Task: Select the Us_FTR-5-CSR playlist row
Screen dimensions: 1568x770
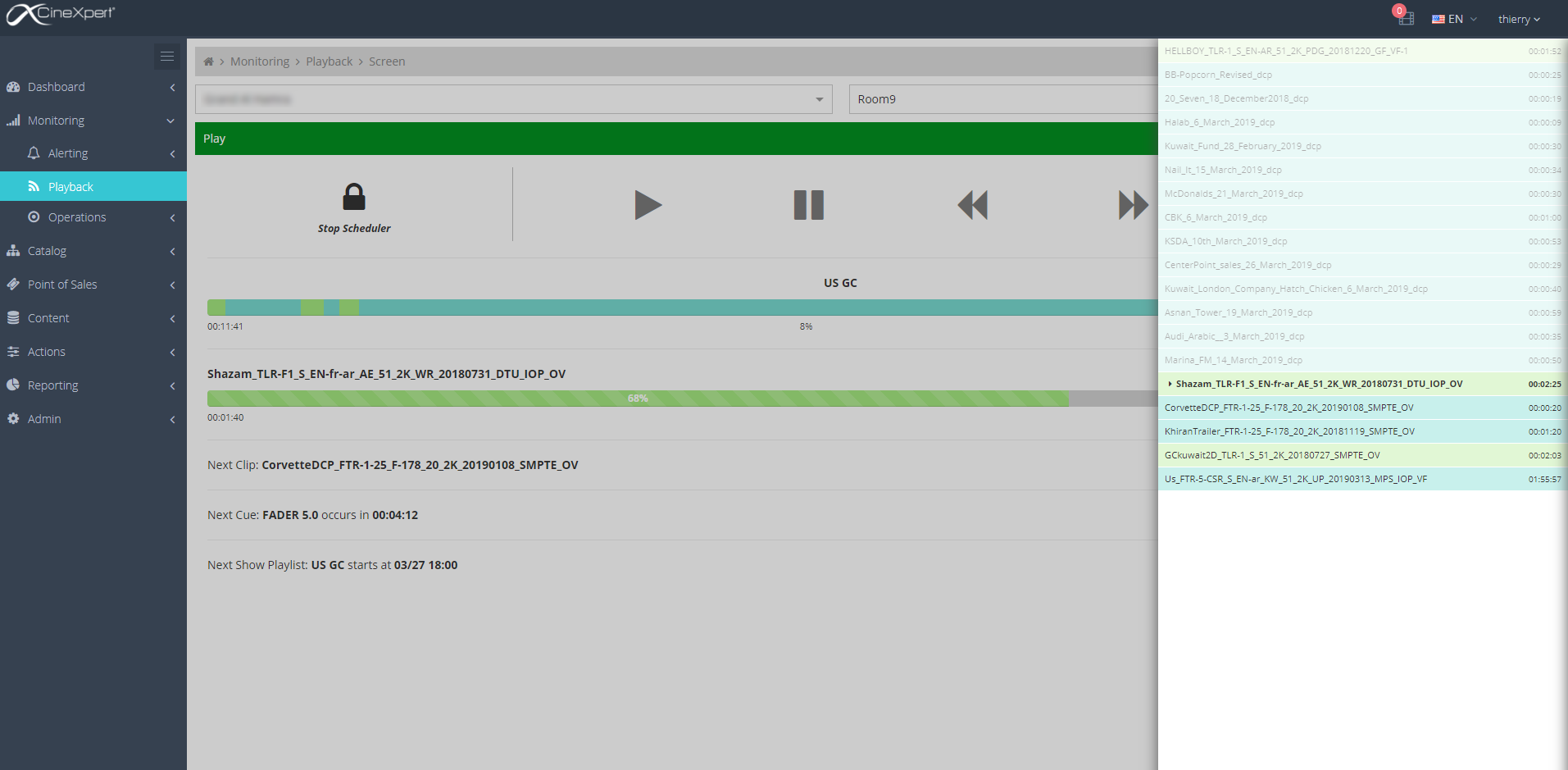Action: pos(1362,479)
